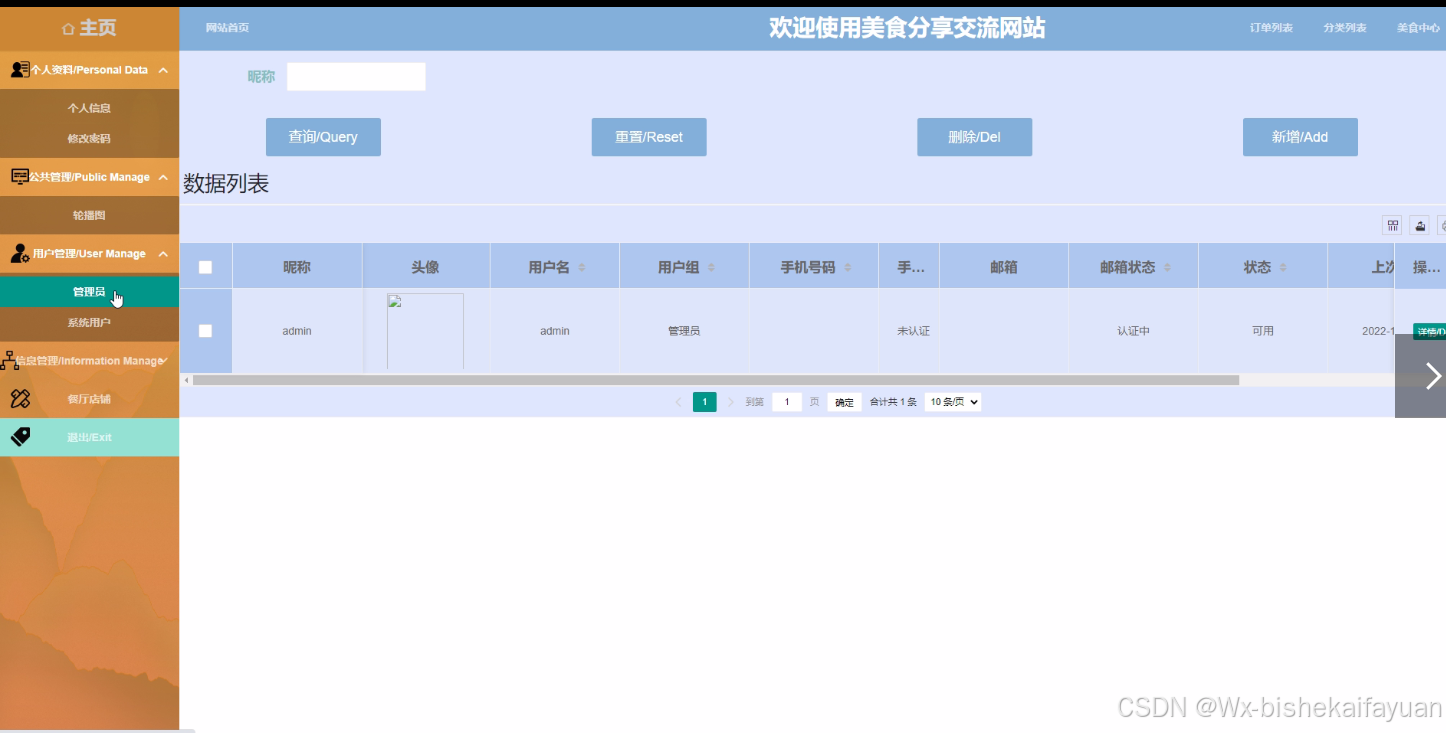
Task: Focus the go-to-page number input
Action: coord(787,402)
